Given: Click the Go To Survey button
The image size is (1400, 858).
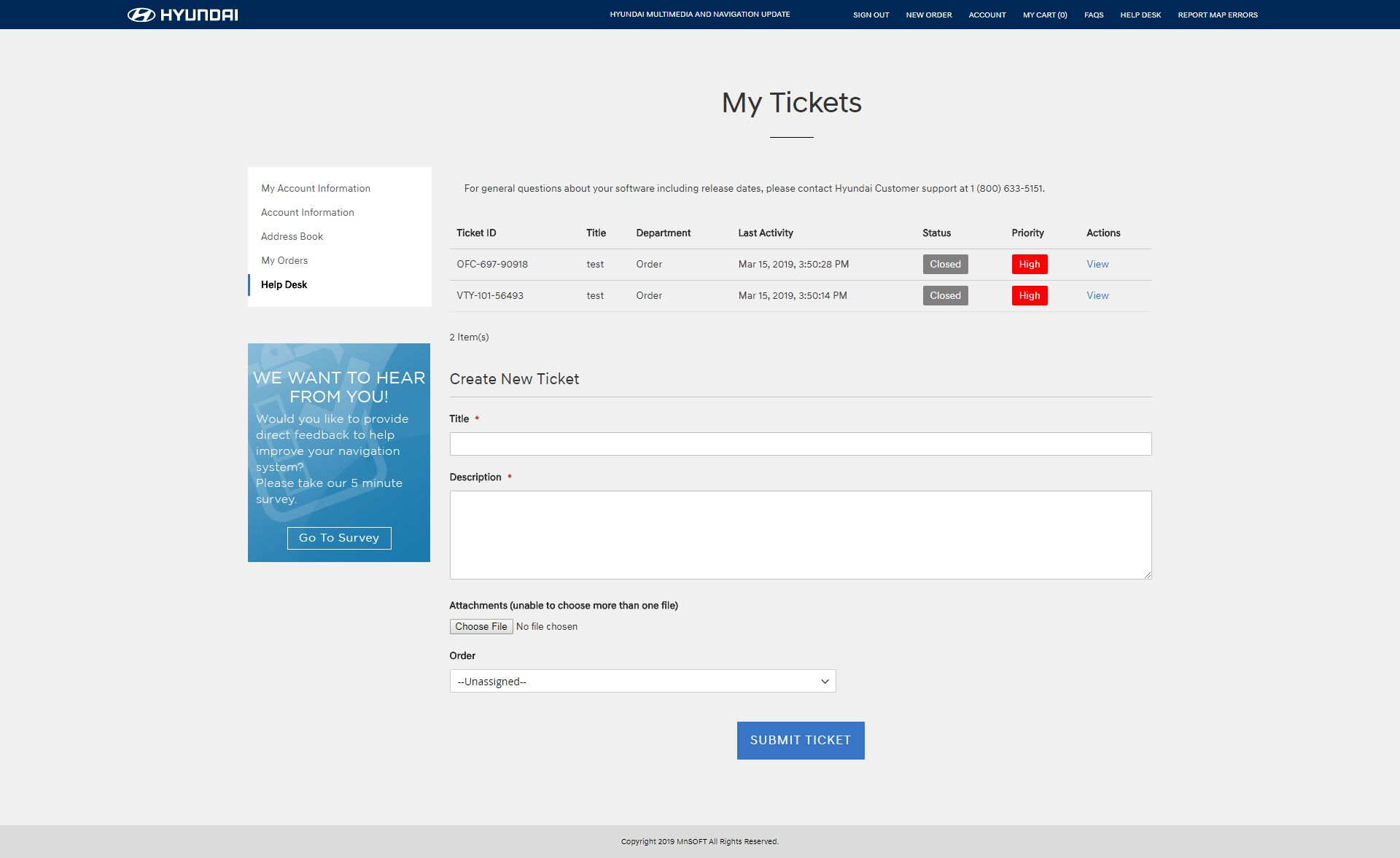Looking at the screenshot, I should (339, 538).
